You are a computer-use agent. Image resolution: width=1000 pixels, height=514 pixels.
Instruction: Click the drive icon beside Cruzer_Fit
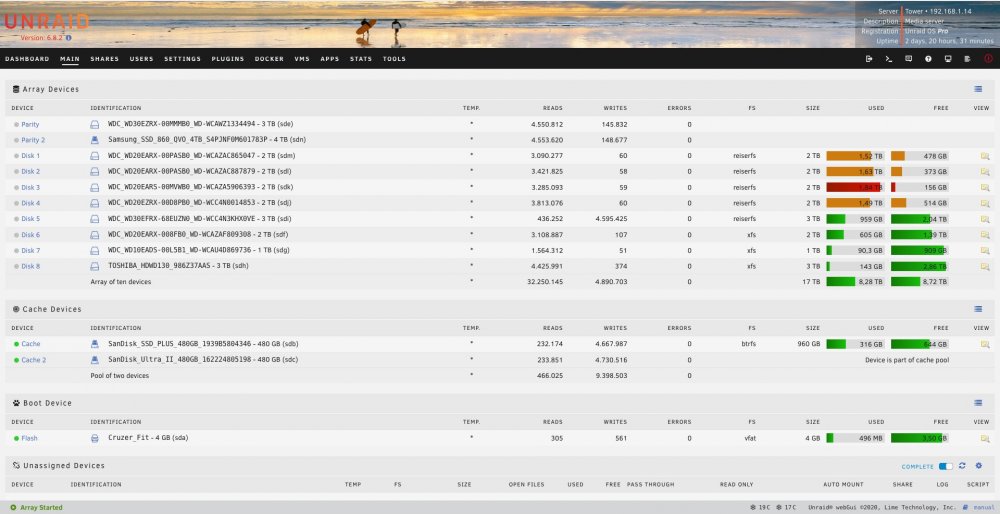[x=94, y=438]
